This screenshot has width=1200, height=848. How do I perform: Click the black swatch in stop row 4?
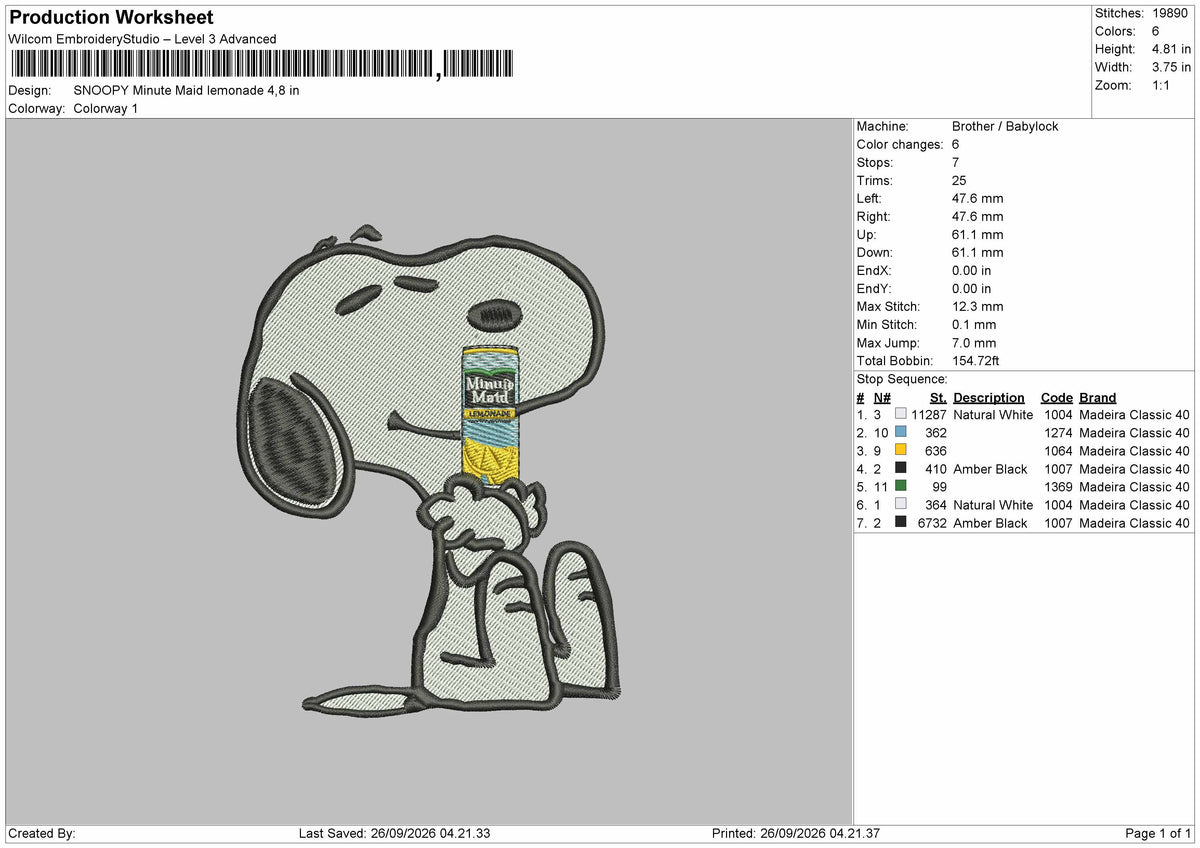[901, 468]
